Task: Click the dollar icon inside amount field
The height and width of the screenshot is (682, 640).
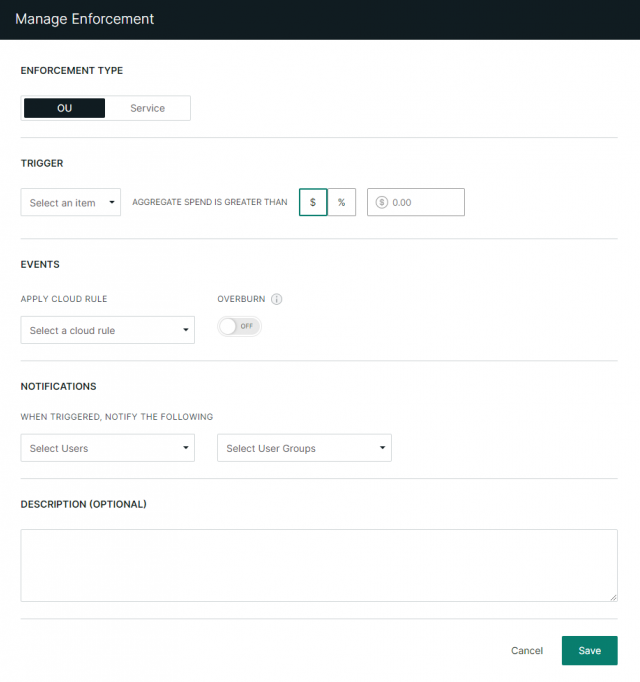Action: [381, 202]
